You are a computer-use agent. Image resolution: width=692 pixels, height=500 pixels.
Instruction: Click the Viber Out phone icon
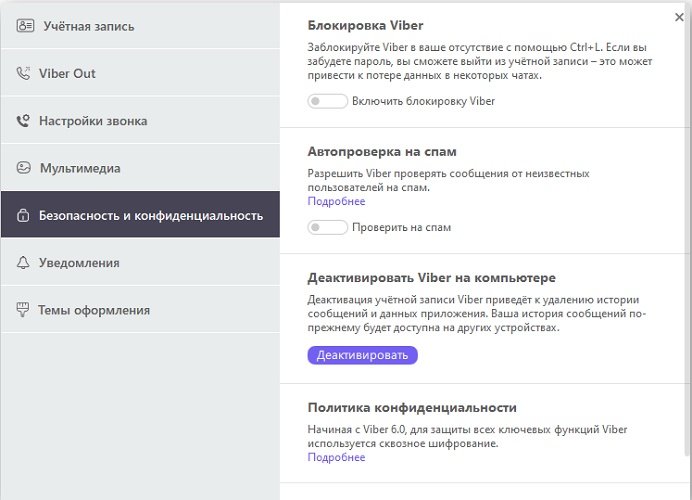pyautogui.click(x=23, y=73)
